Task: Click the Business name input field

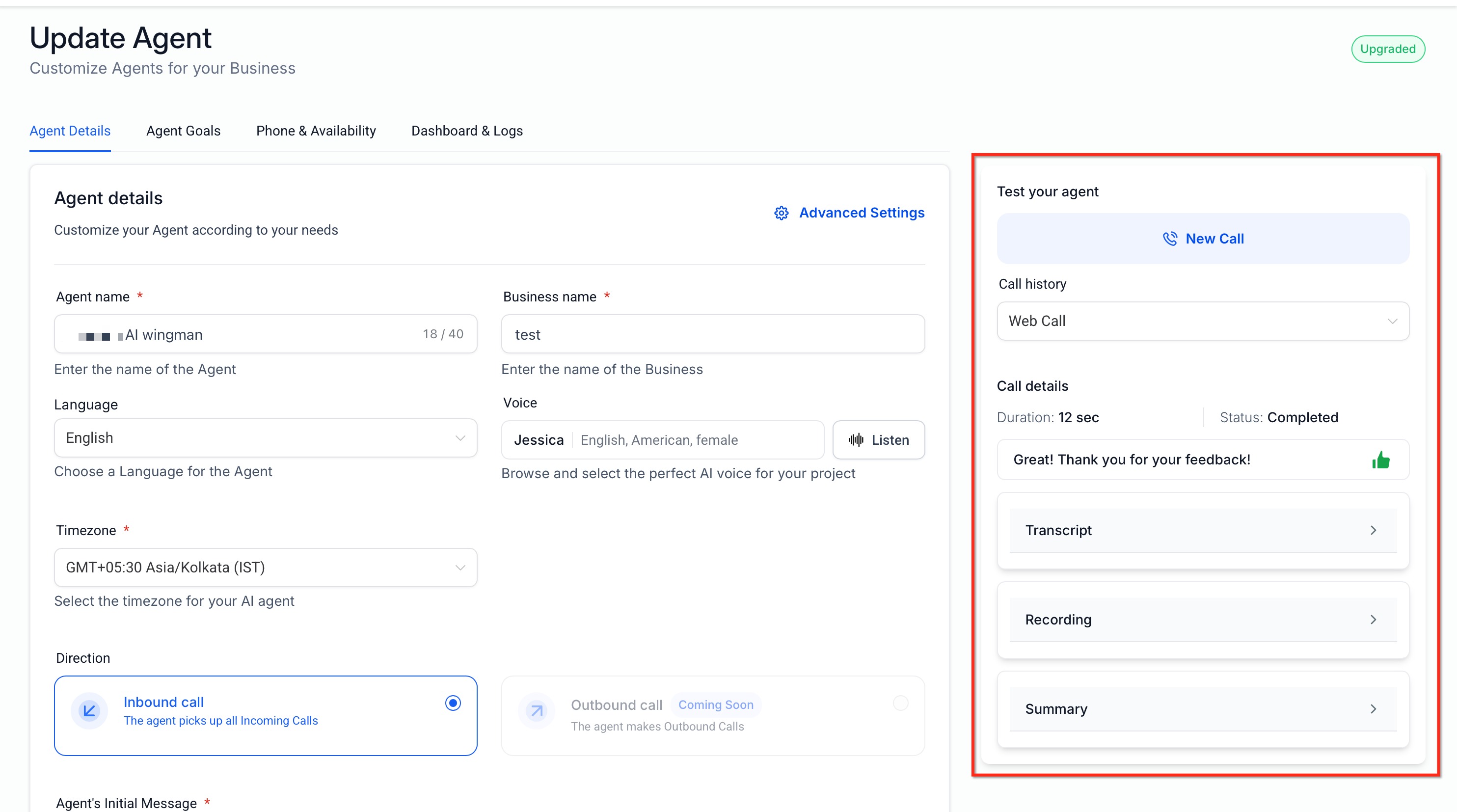Action: (713, 334)
